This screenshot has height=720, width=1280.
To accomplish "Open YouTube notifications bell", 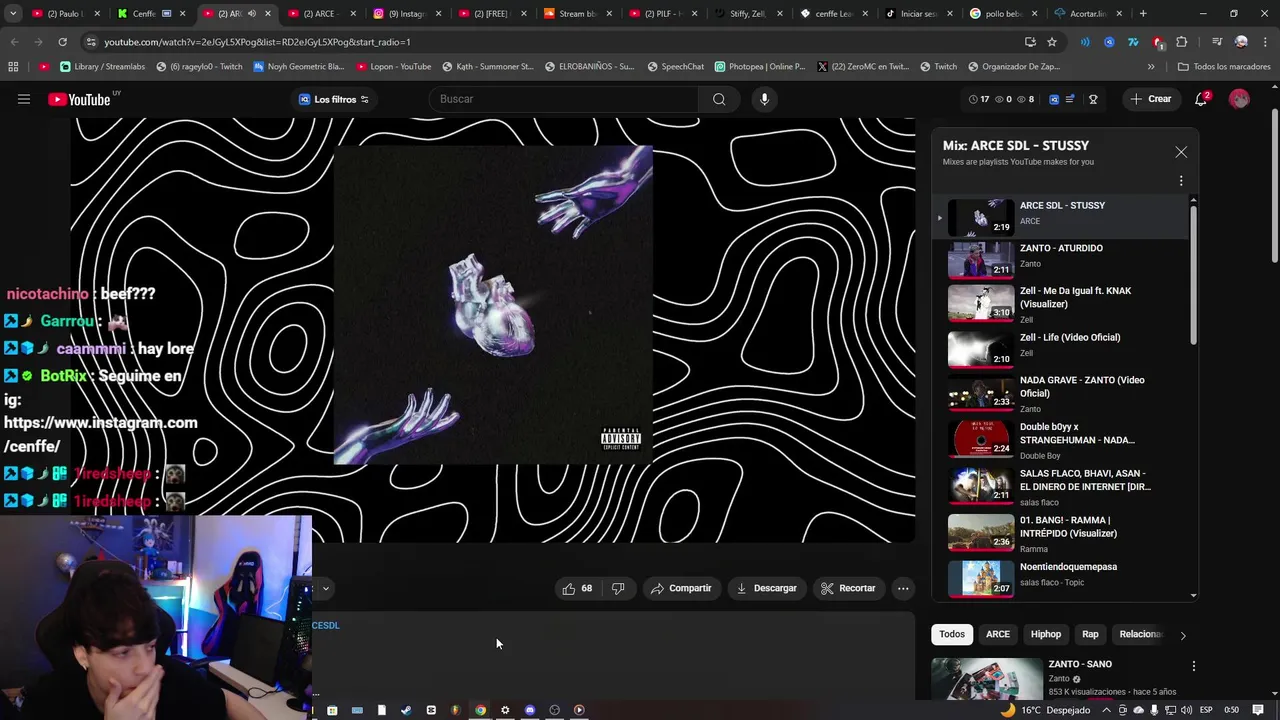I will (1202, 99).
